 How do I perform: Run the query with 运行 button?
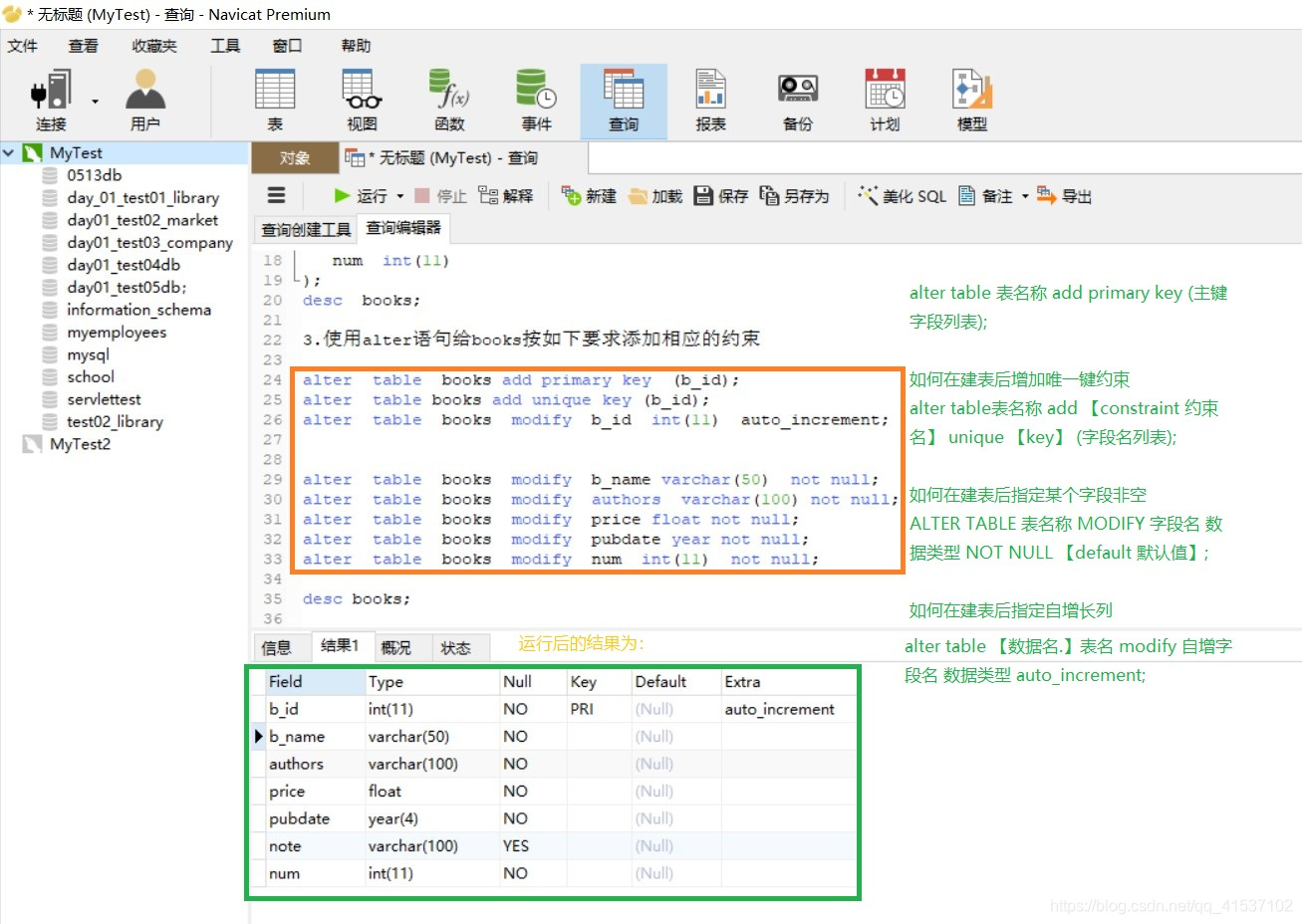click(x=360, y=196)
